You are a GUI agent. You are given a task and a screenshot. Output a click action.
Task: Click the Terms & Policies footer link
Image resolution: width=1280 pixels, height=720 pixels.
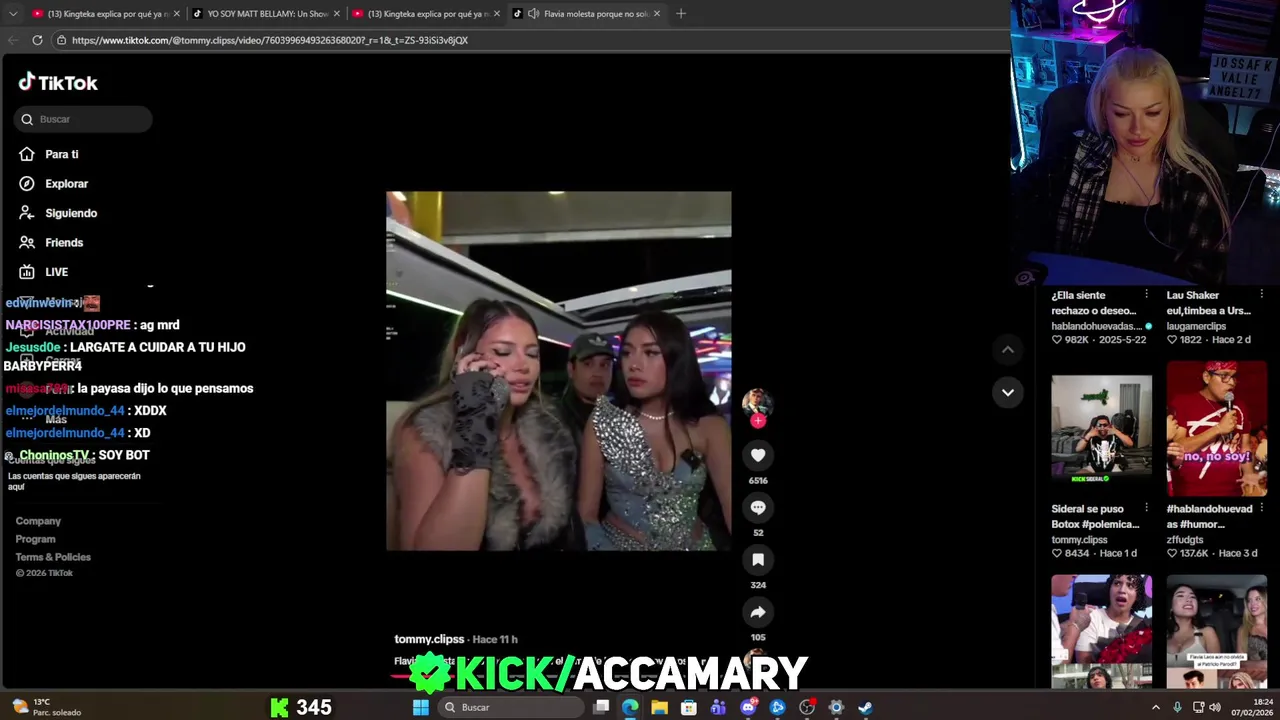click(53, 557)
